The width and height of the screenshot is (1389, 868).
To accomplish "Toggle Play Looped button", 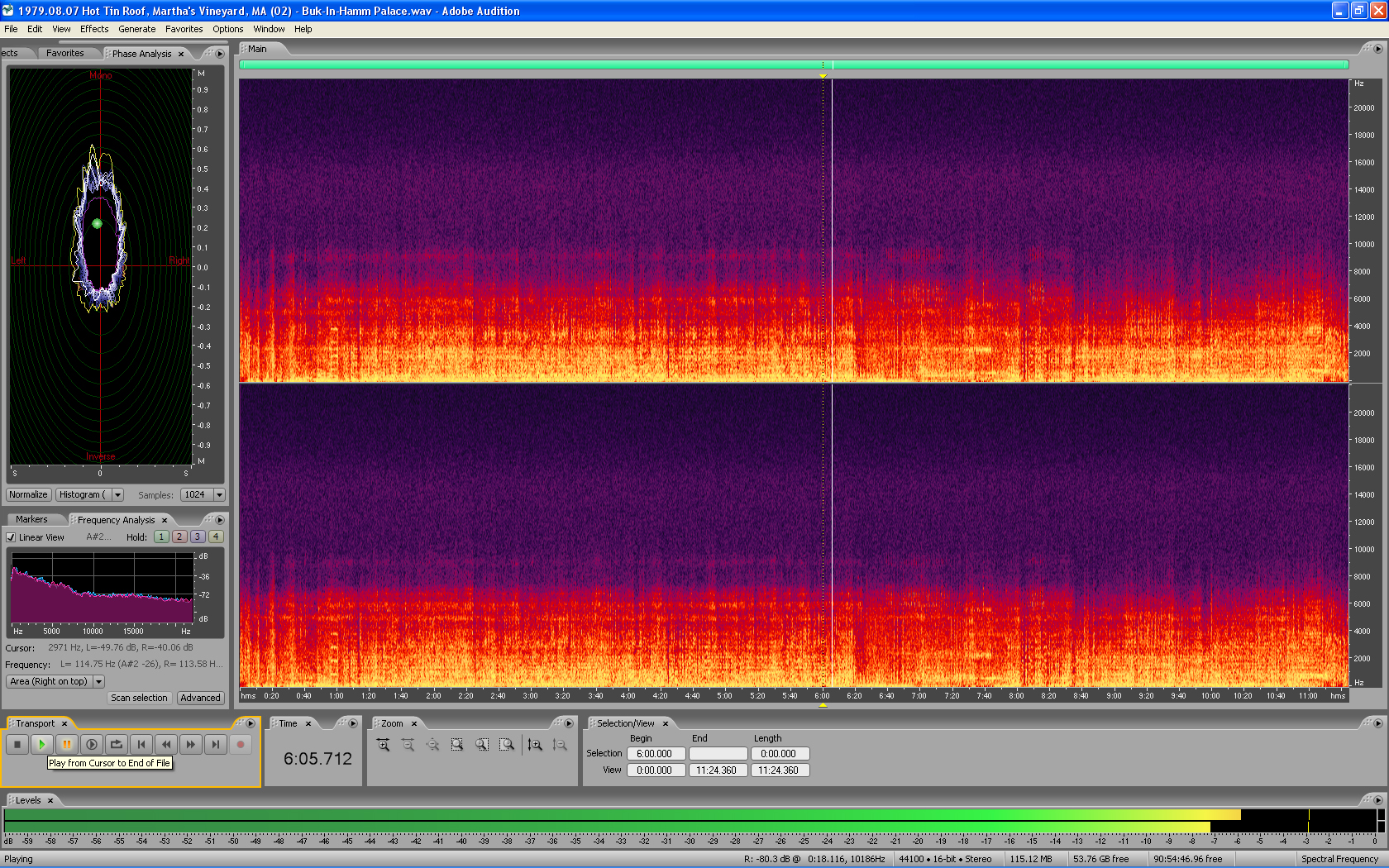I will pyautogui.click(x=117, y=744).
